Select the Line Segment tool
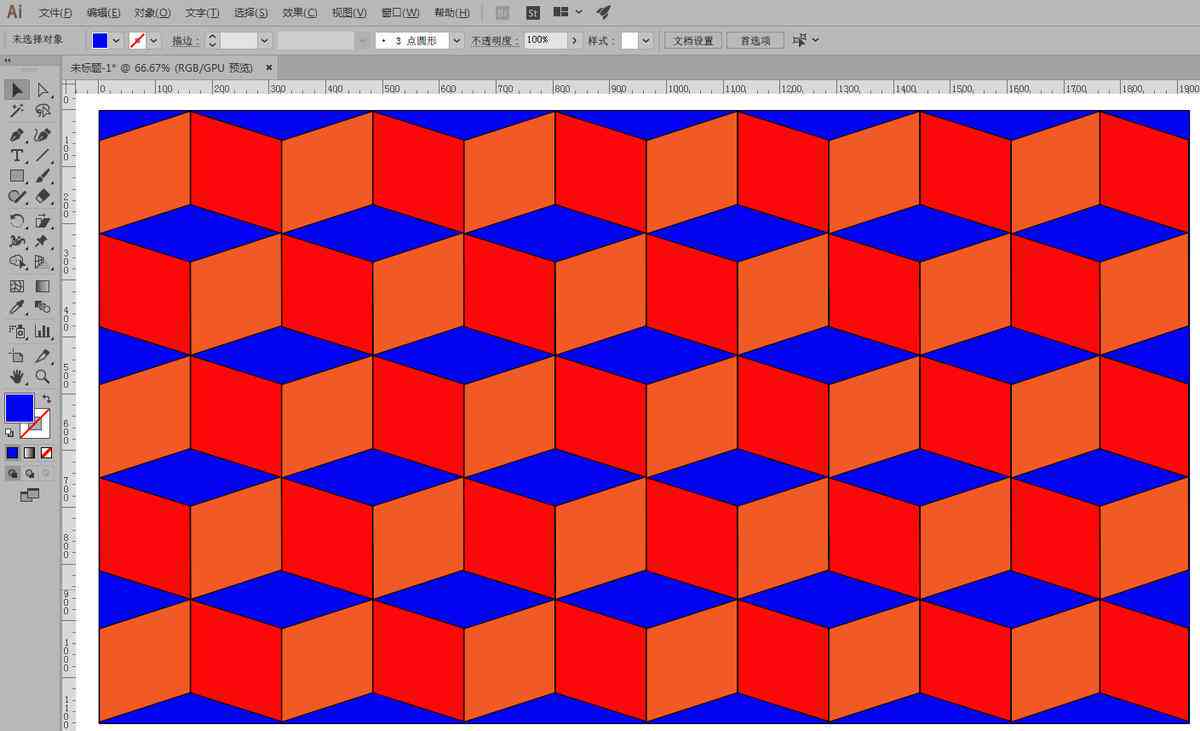This screenshot has width=1200, height=731. point(43,155)
